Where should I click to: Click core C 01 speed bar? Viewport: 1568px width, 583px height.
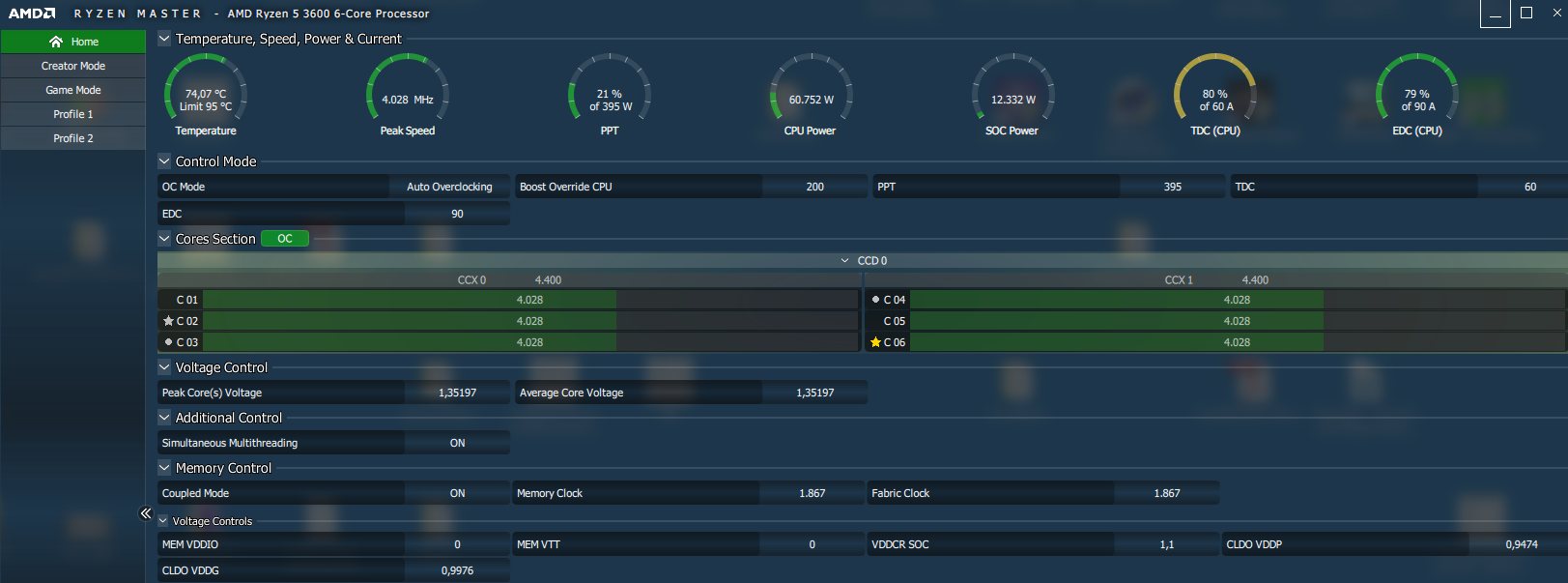point(530,300)
